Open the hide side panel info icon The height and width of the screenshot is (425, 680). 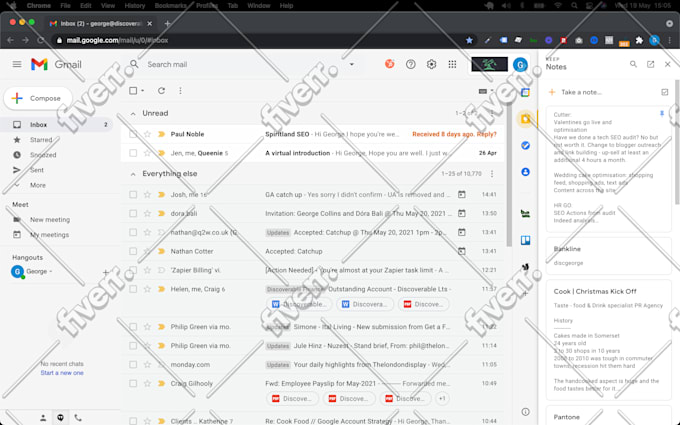pos(525,412)
